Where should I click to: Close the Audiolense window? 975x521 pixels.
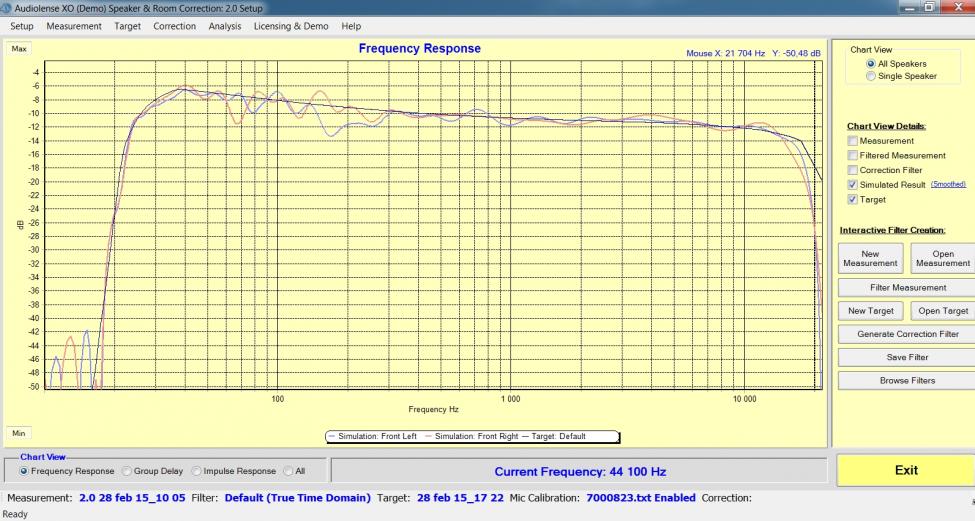[x=956, y=7]
